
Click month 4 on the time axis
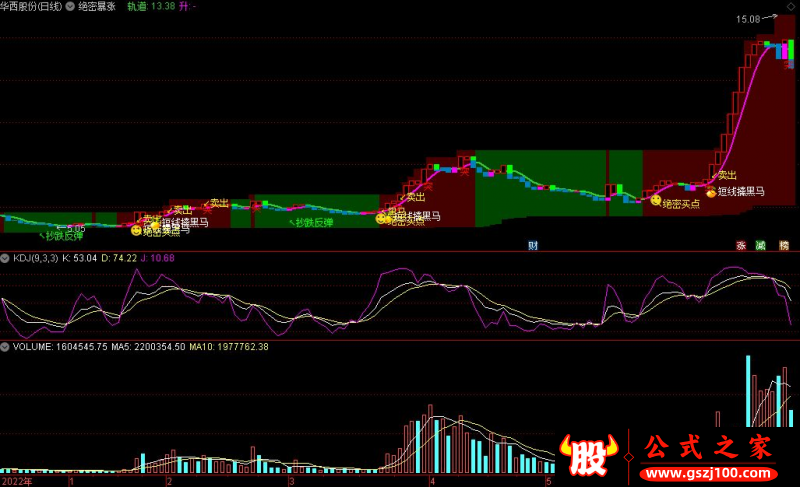(x=431, y=481)
